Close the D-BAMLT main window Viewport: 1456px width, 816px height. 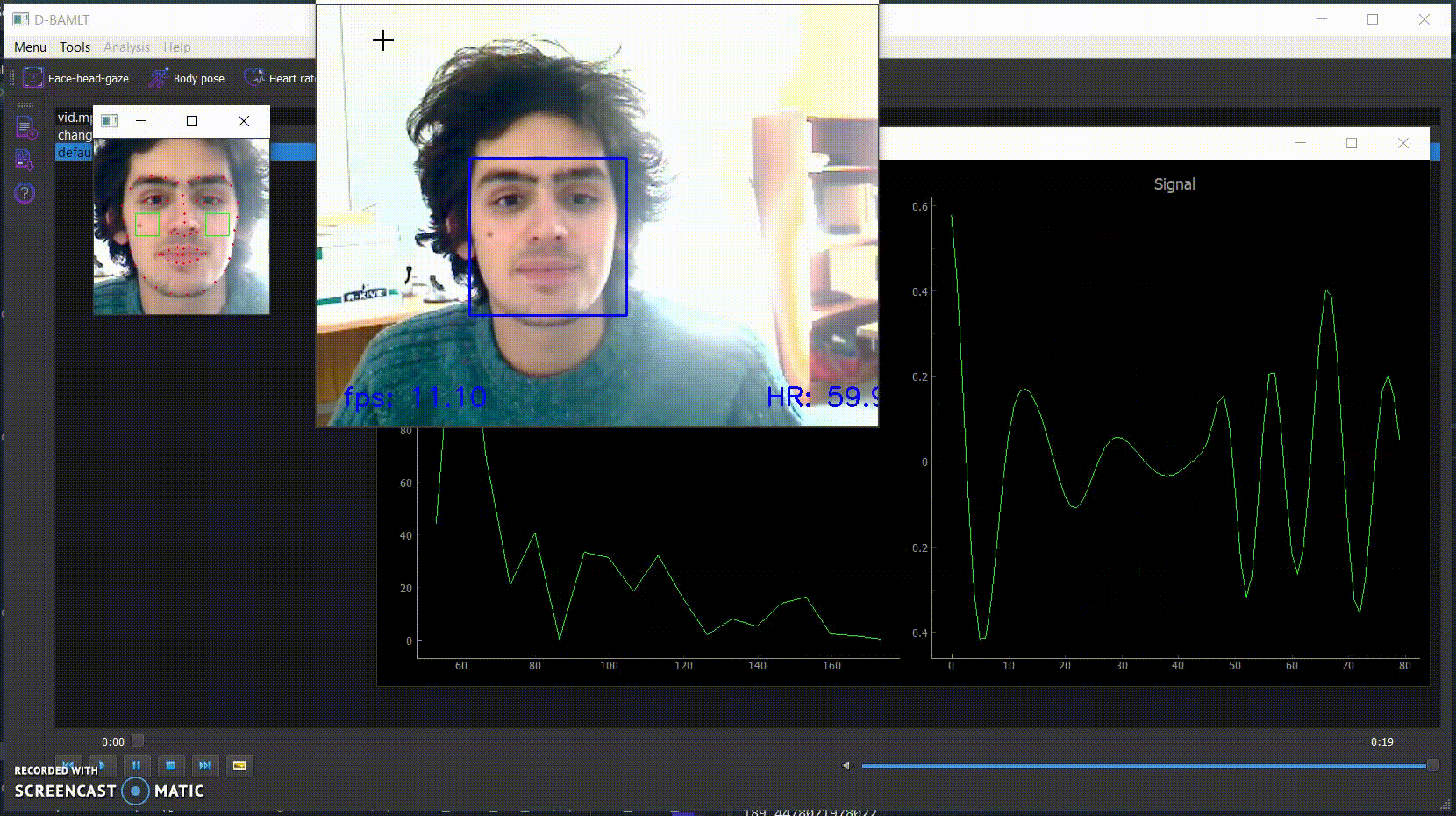(x=1424, y=19)
